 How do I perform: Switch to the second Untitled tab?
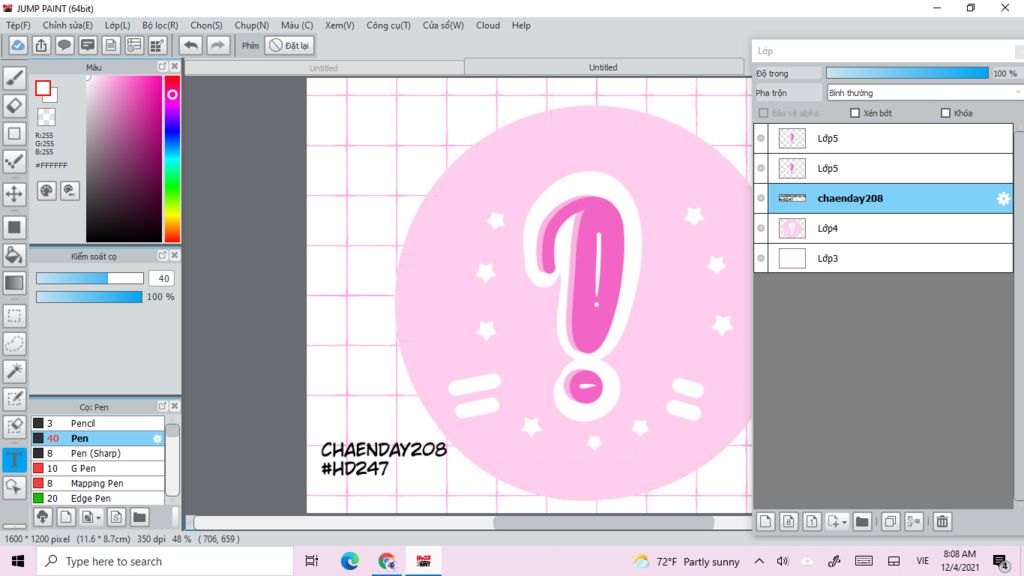(603, 68)
